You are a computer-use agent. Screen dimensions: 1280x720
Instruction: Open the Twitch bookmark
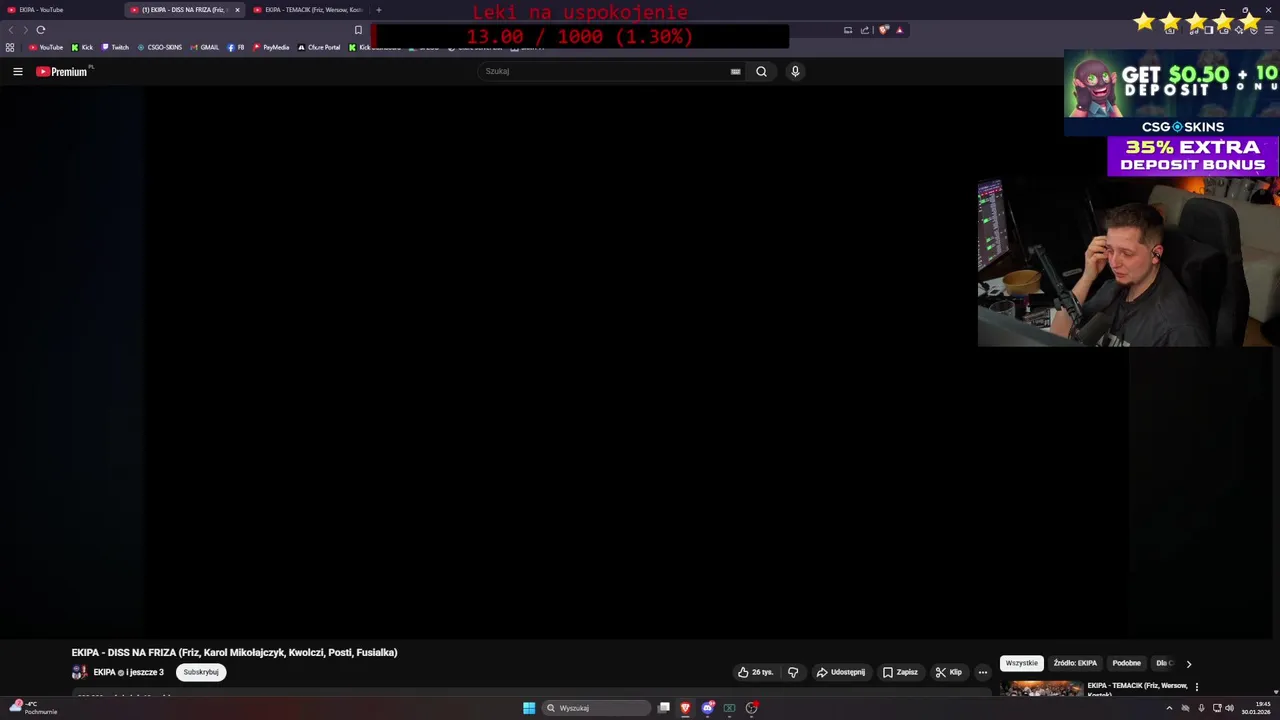click(115, 47)
